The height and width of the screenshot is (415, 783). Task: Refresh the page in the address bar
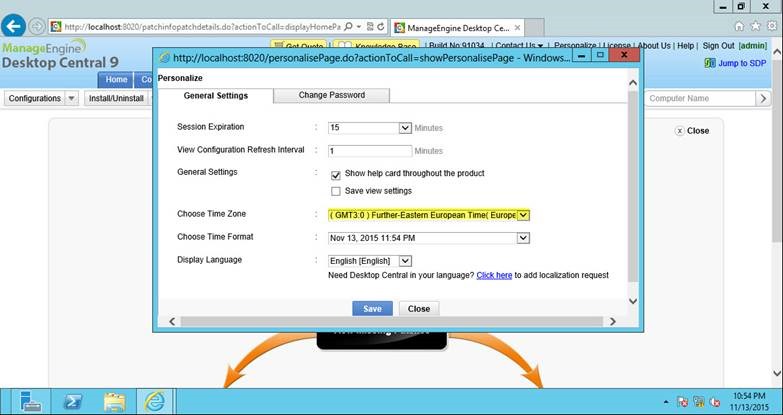381,26
